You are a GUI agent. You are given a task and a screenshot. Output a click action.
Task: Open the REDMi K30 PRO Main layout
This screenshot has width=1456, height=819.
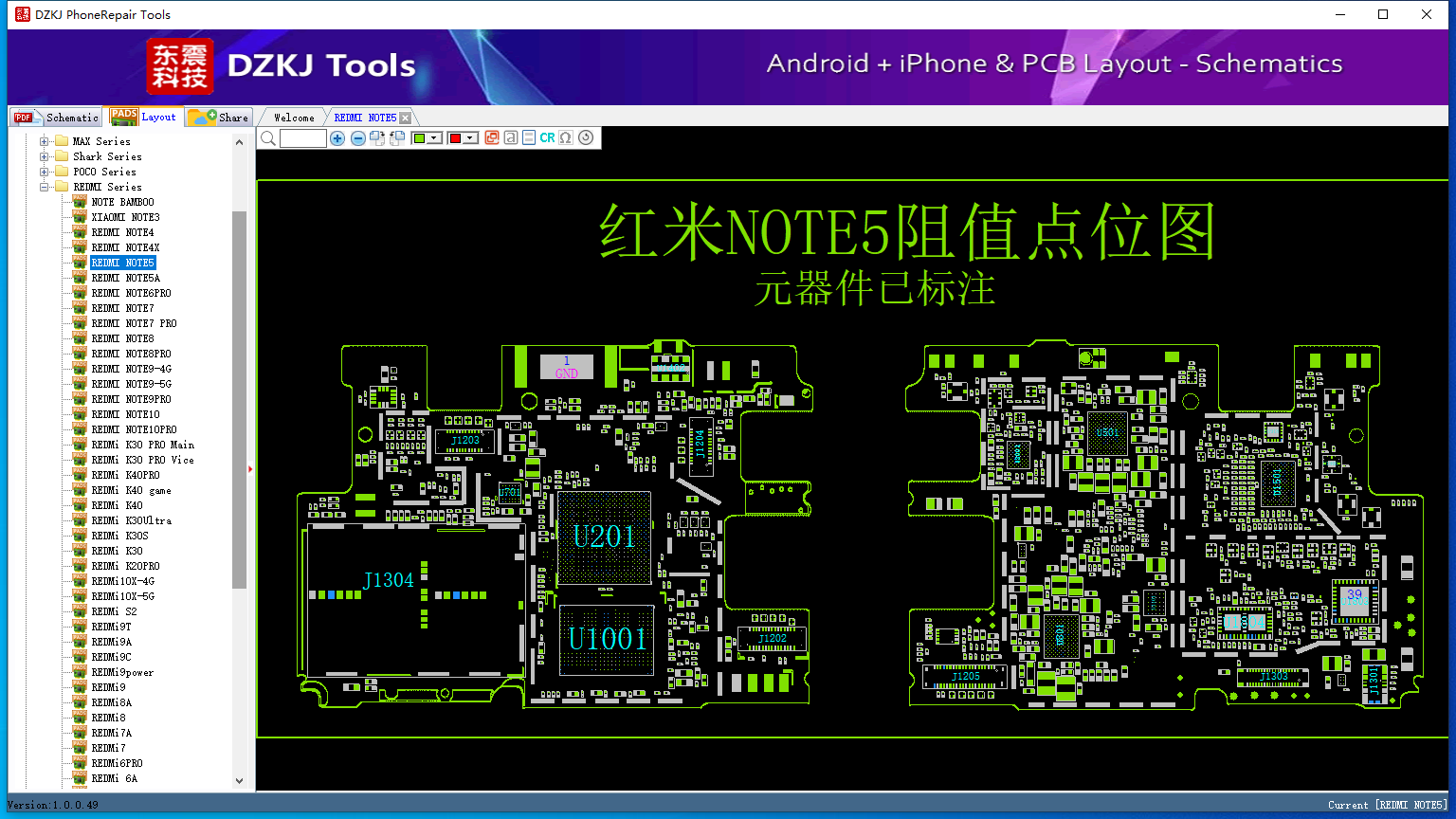click(x=142, y=445)
